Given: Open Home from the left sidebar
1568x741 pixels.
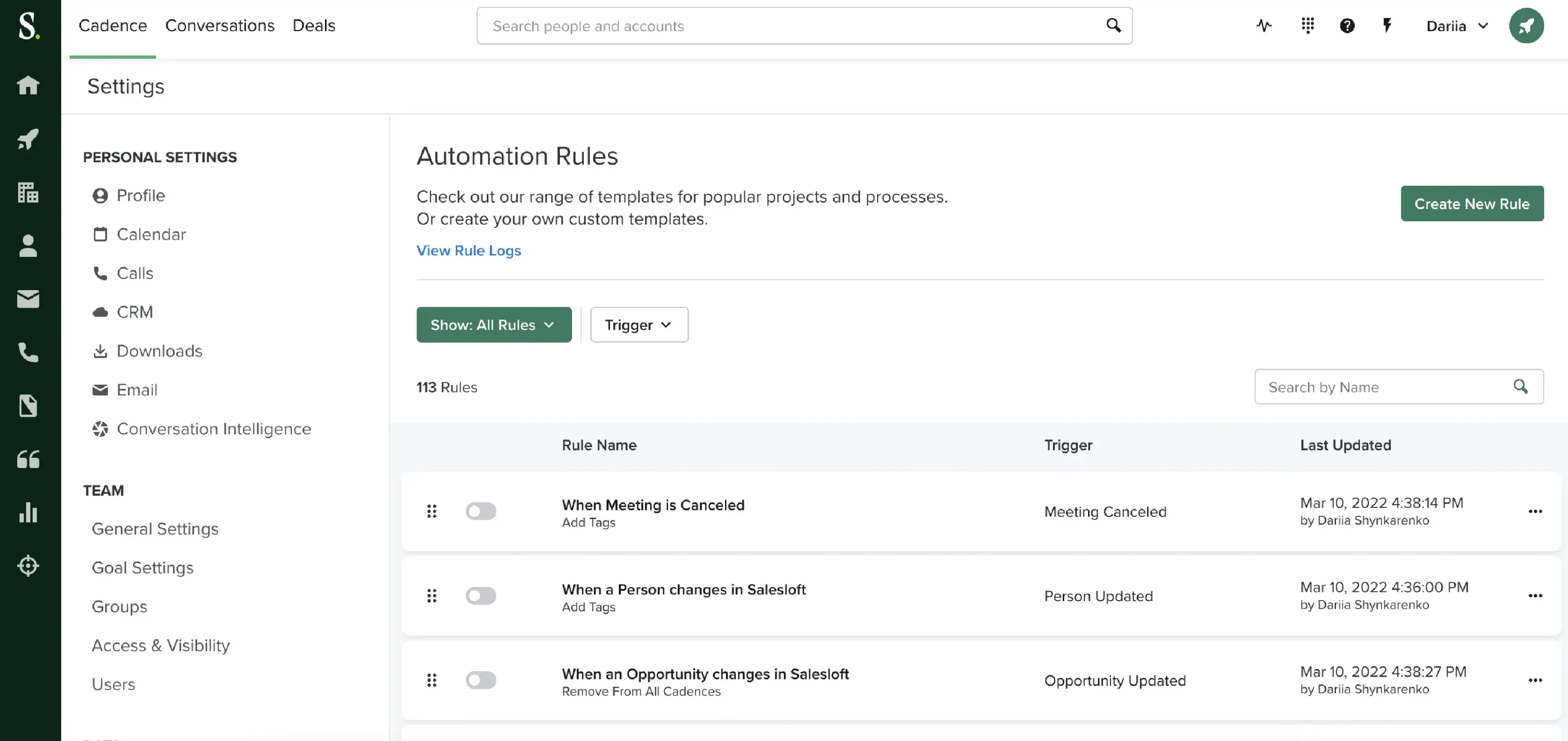Looking at the screenshot, I should [28, 85].
